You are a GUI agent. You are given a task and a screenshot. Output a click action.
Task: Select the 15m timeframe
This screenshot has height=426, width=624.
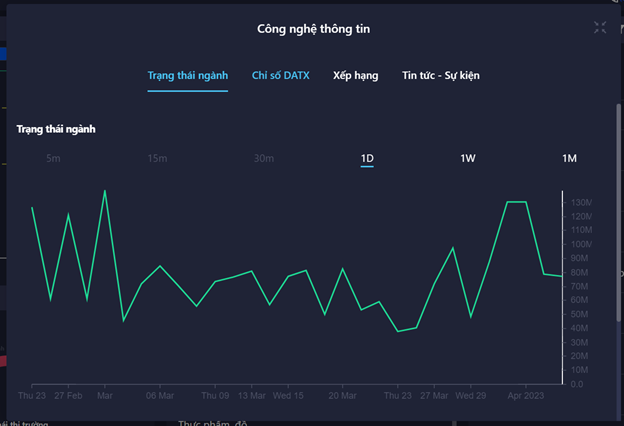(x=157, y=158)
